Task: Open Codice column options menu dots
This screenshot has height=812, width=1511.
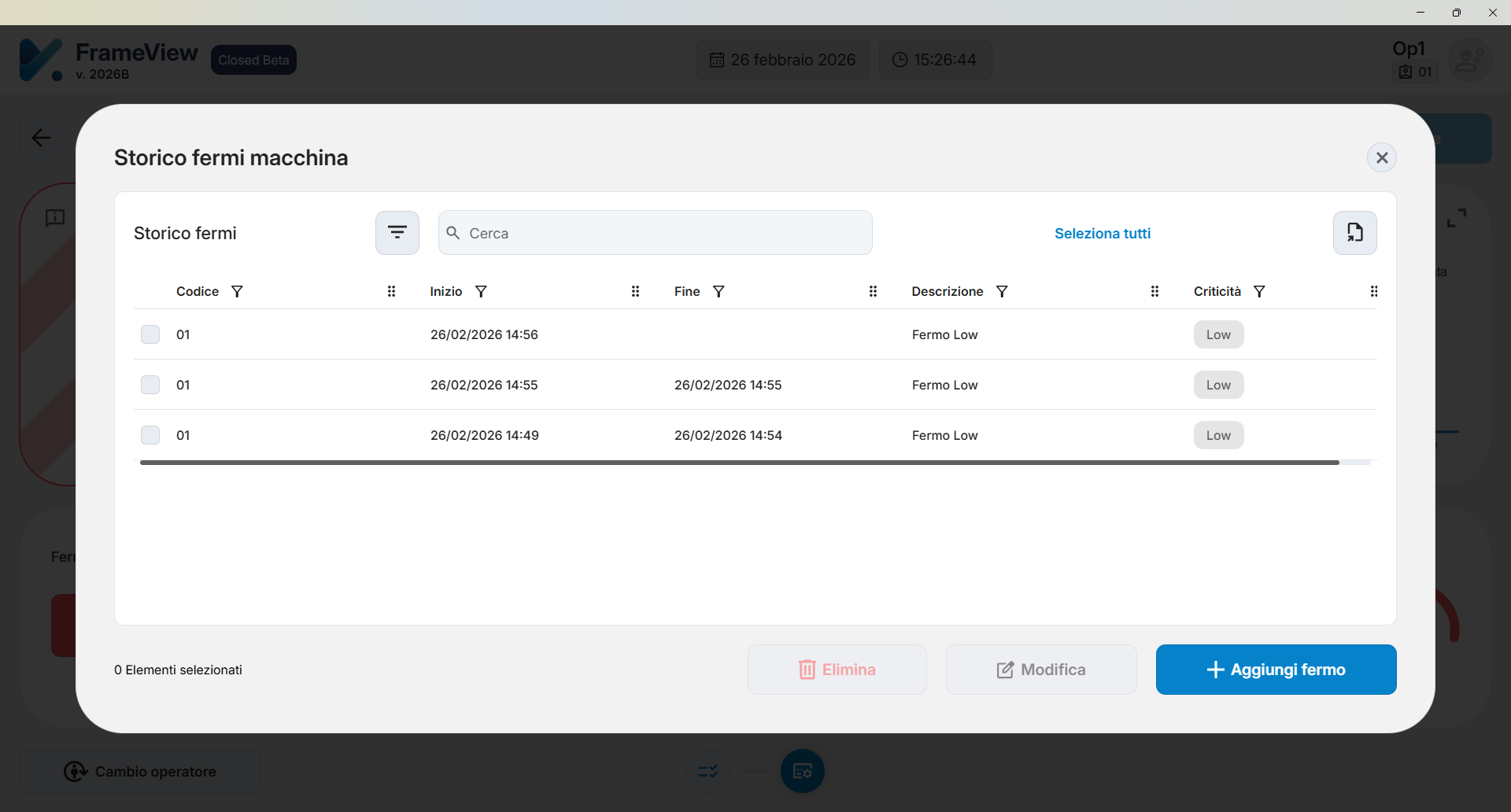Action: (x=391, y=292)
